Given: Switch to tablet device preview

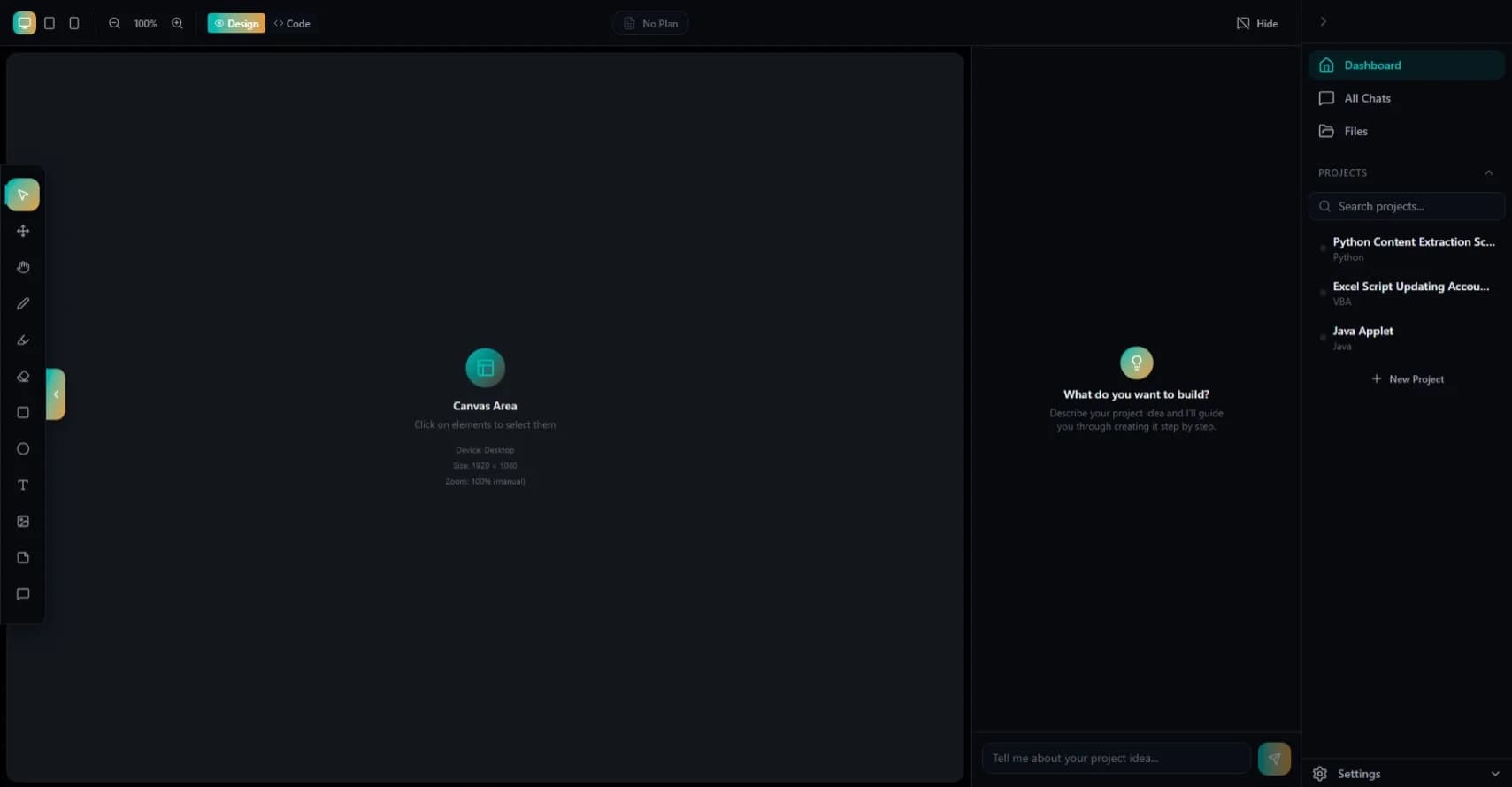Looking at the screenshot, I should (x=50, y=23).
